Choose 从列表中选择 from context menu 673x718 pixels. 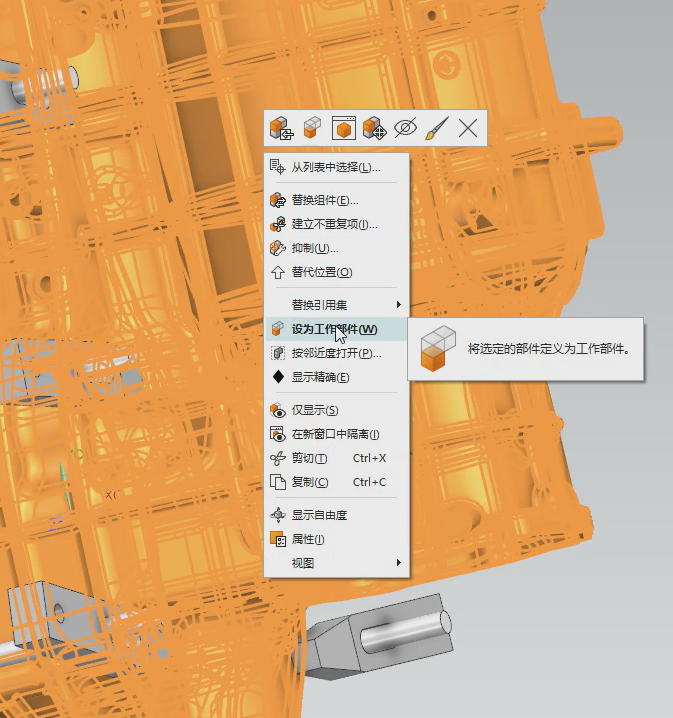(335, 167)
